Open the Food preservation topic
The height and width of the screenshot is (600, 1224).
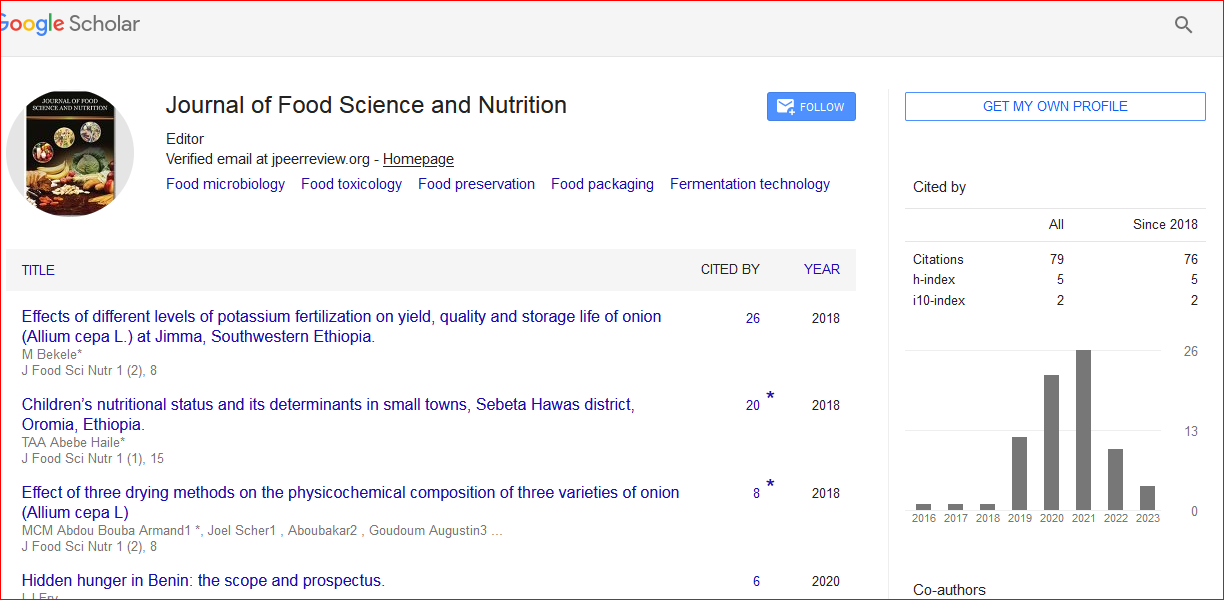coord(476,184)
